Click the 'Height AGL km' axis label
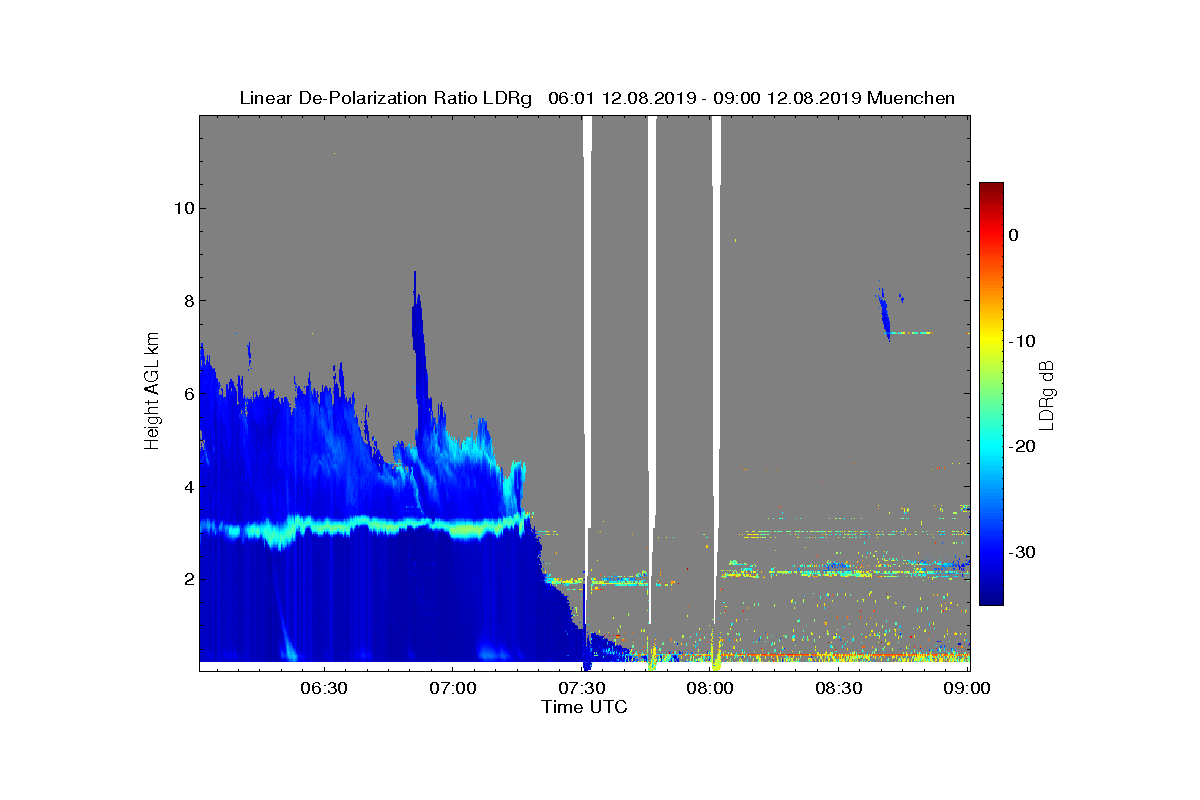The width and height of the screenshot is (1200, 800). click(153, 392)
